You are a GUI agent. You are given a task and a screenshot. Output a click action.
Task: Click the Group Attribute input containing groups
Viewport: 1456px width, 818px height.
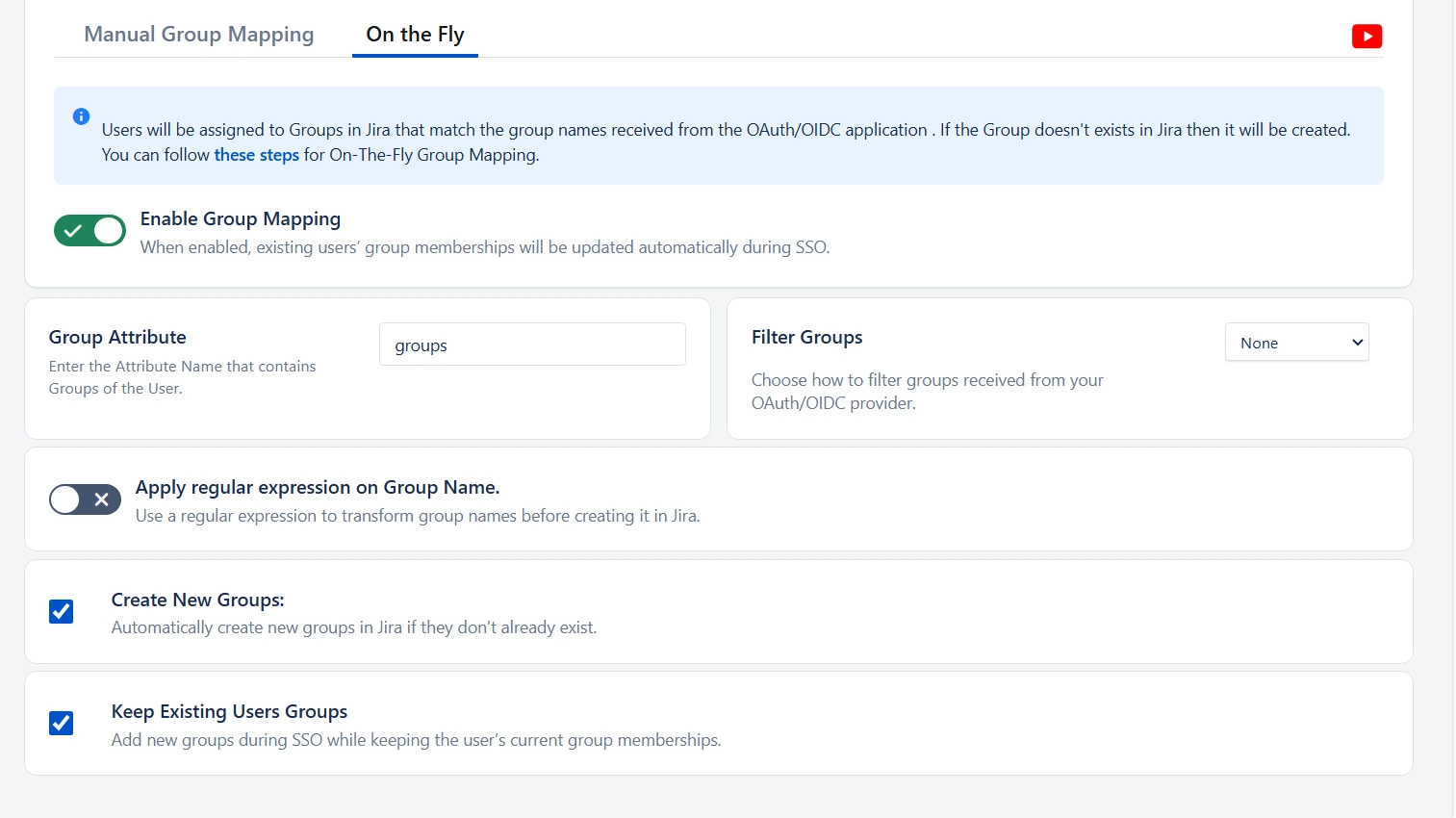531,344
